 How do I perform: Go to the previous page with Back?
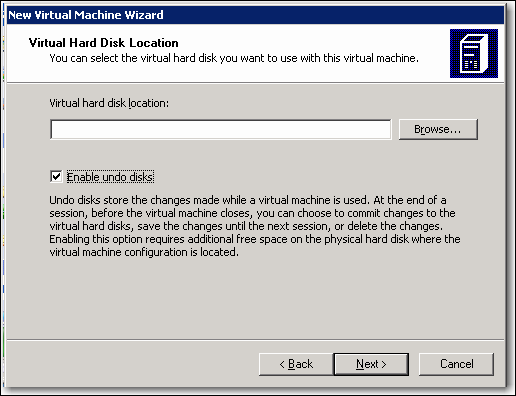(296, 364)
